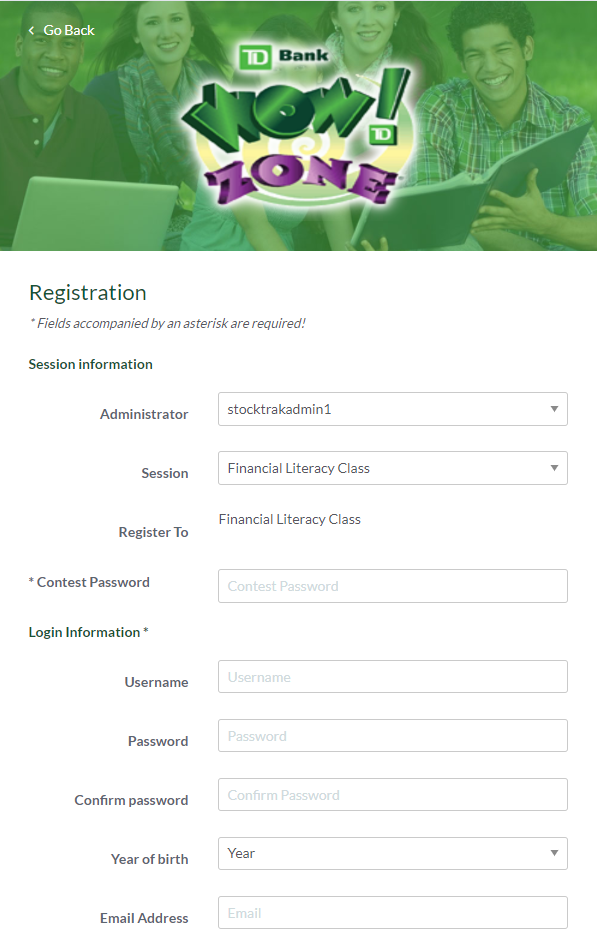597x943 pixels.
Task: Click the Administrator dropdown arrow
Action: tap(554, 409)
